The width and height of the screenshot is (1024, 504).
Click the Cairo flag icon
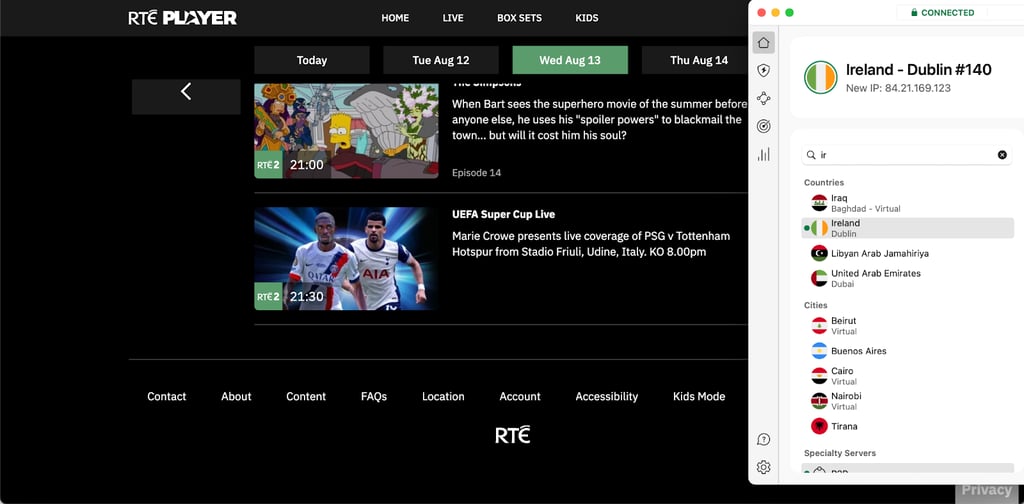point(819,376)
